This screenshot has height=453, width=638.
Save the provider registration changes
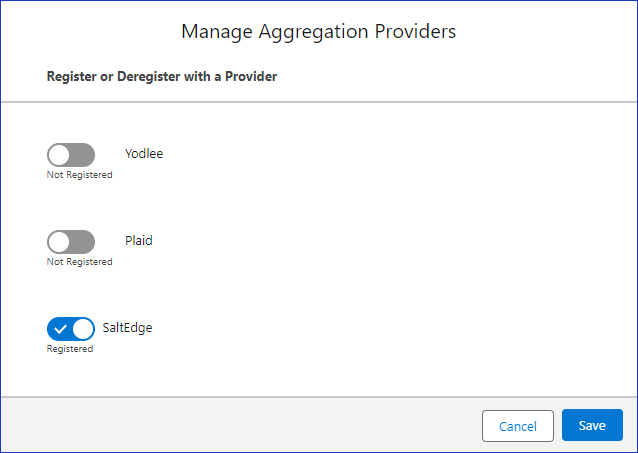tap(592, 425)
